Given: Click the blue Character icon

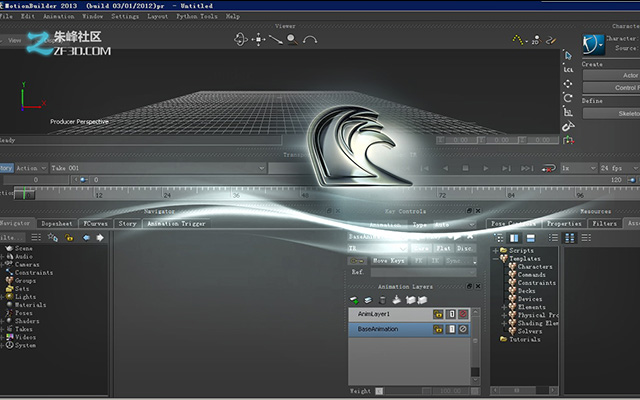Looking at the screenshot, I should click(x=593, y=44).
